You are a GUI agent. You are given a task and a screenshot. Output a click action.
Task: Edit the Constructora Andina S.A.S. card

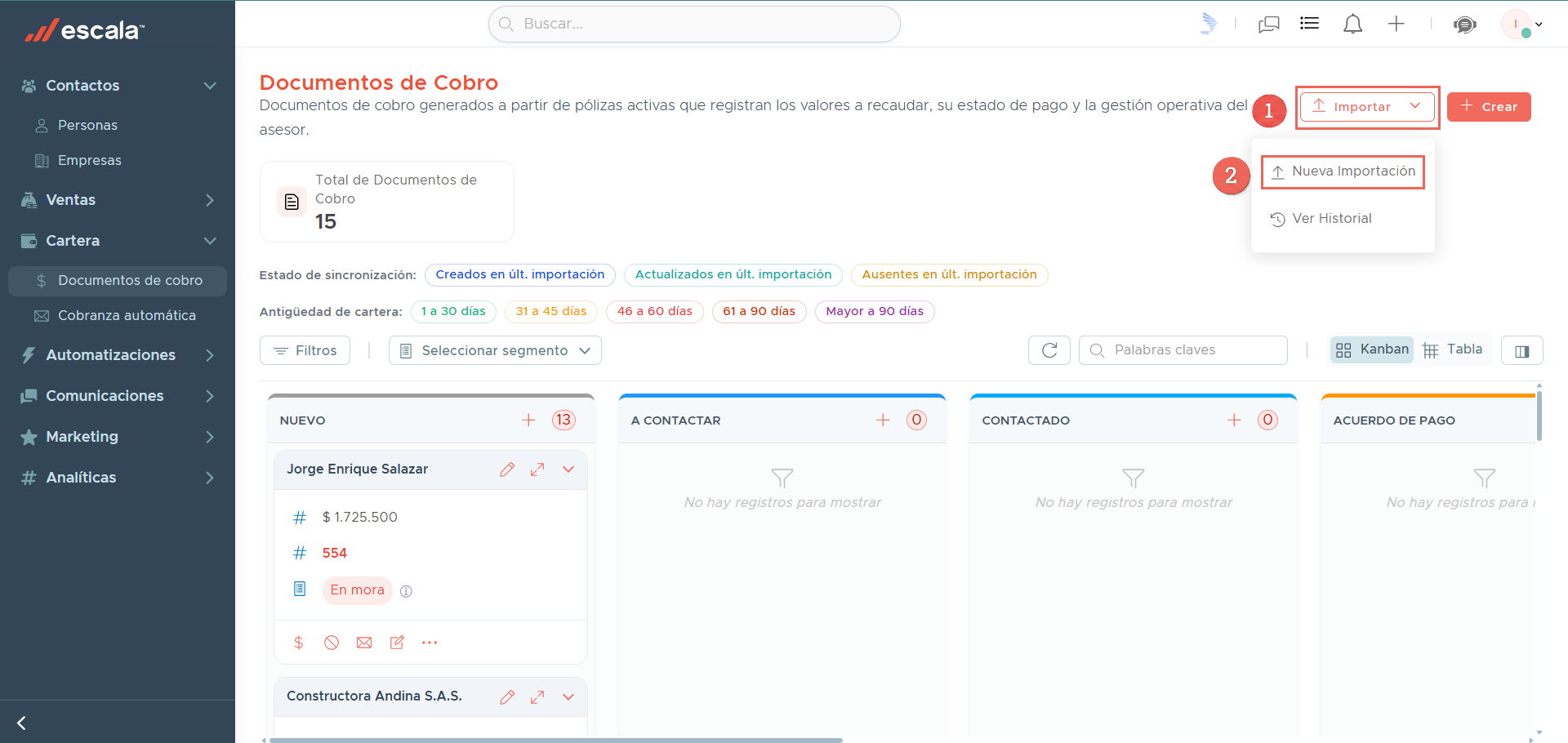click(507, 696)
